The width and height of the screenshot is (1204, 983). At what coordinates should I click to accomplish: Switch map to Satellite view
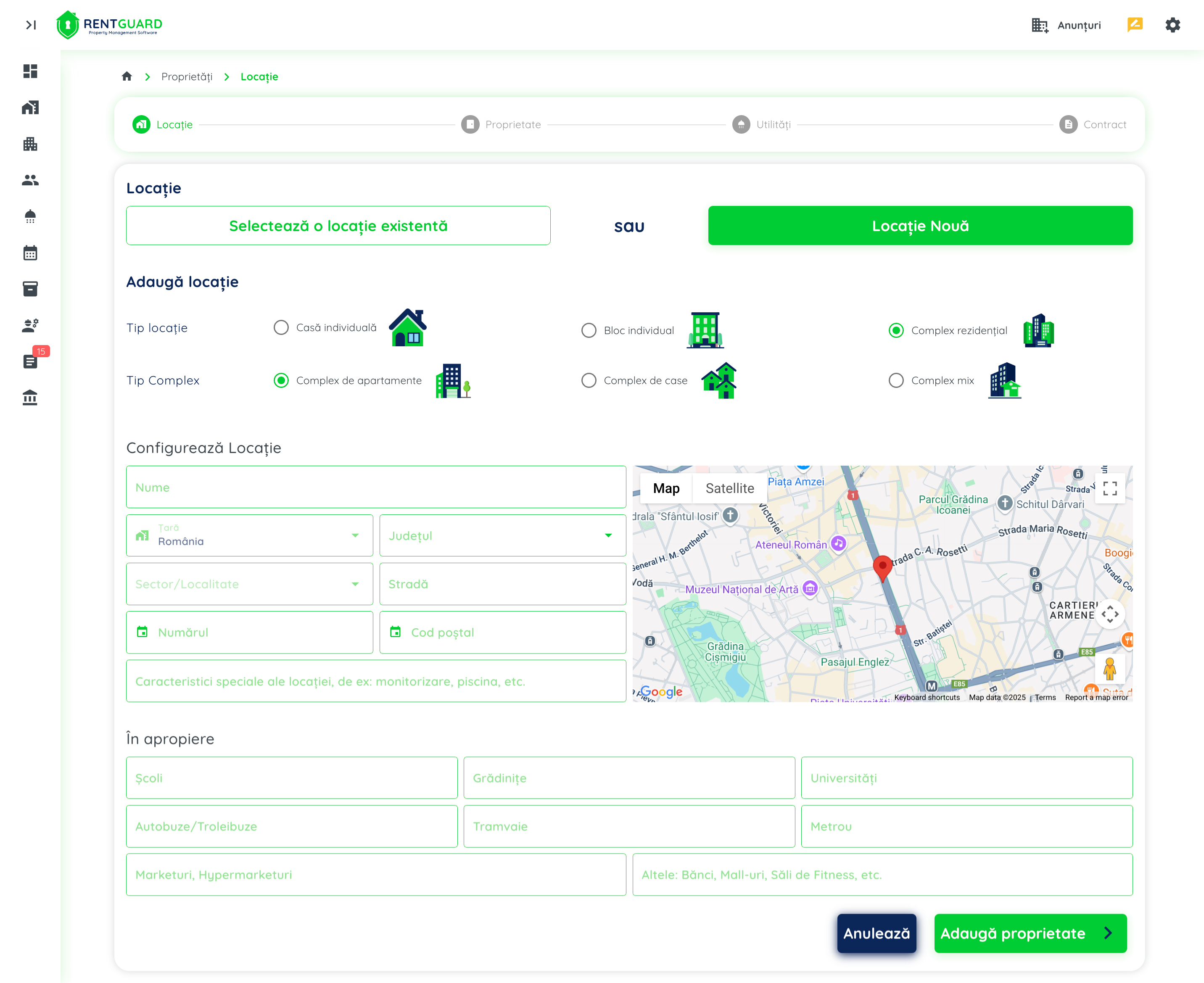[729, 488]
